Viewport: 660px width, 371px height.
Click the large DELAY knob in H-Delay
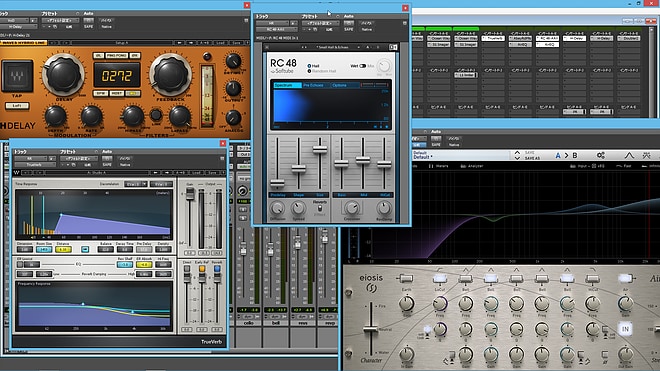(x=64, y=75)
